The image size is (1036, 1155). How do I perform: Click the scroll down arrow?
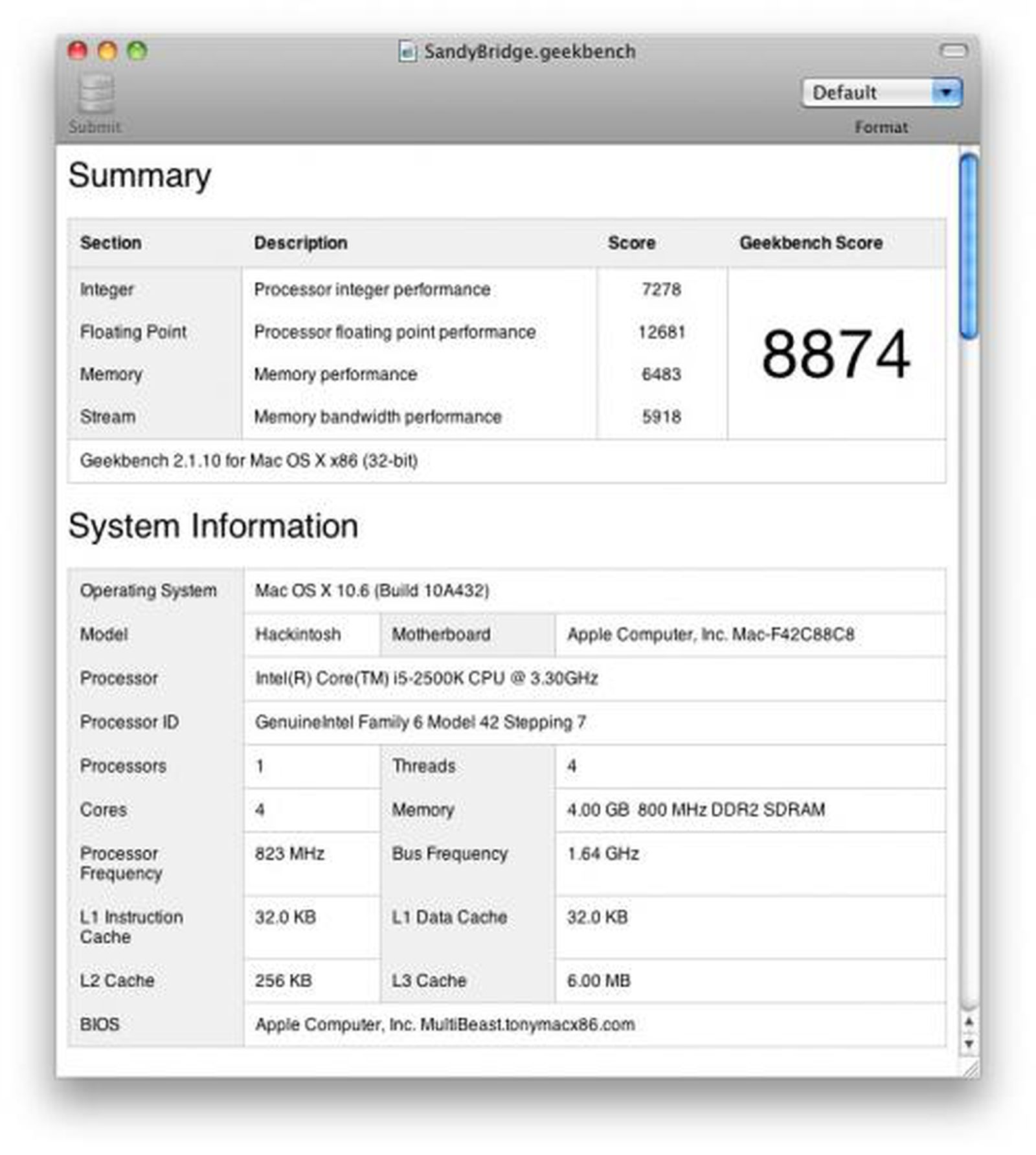(x=969, y=1044)
